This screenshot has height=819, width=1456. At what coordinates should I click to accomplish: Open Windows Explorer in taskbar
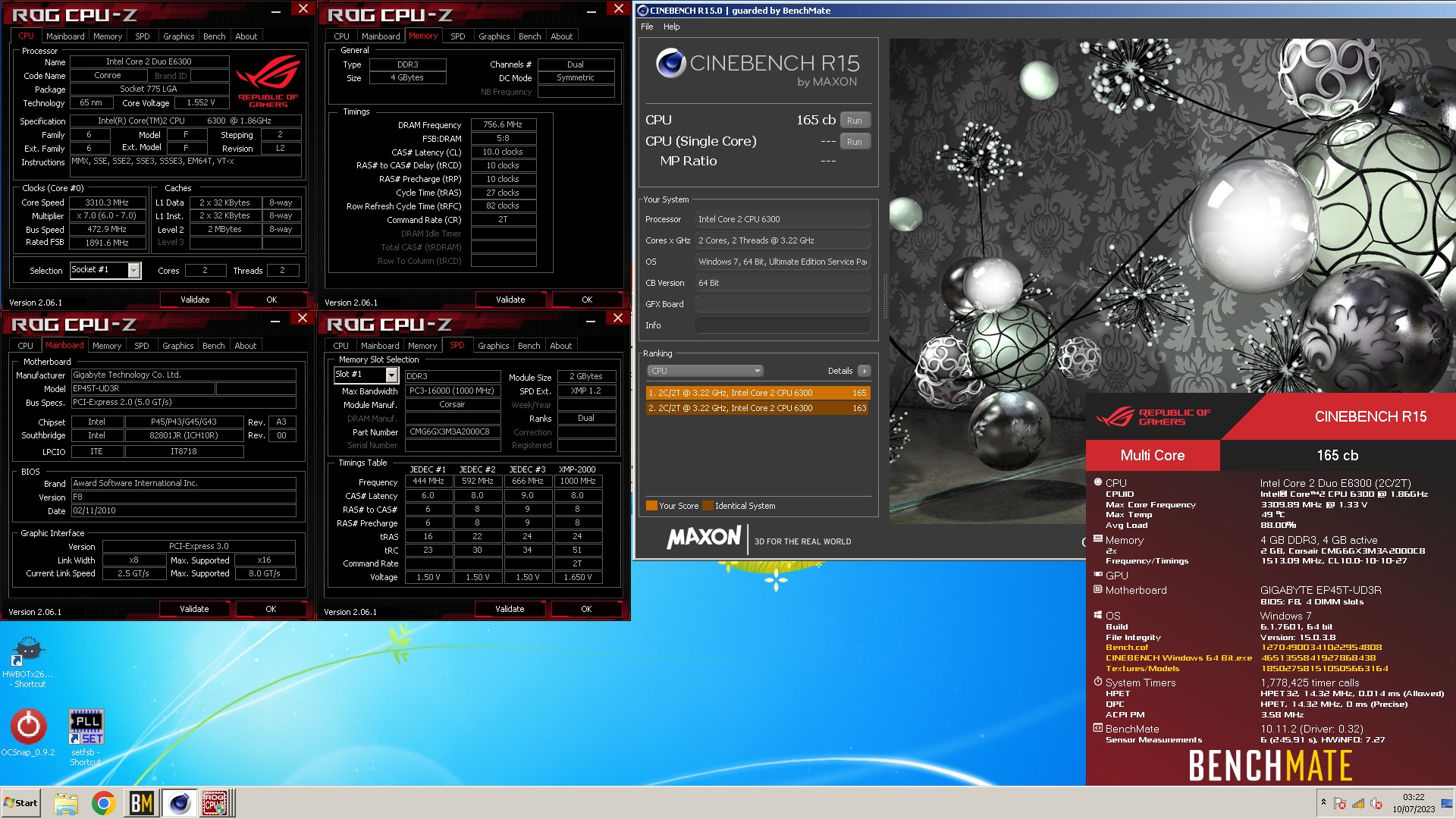(66, 803)
